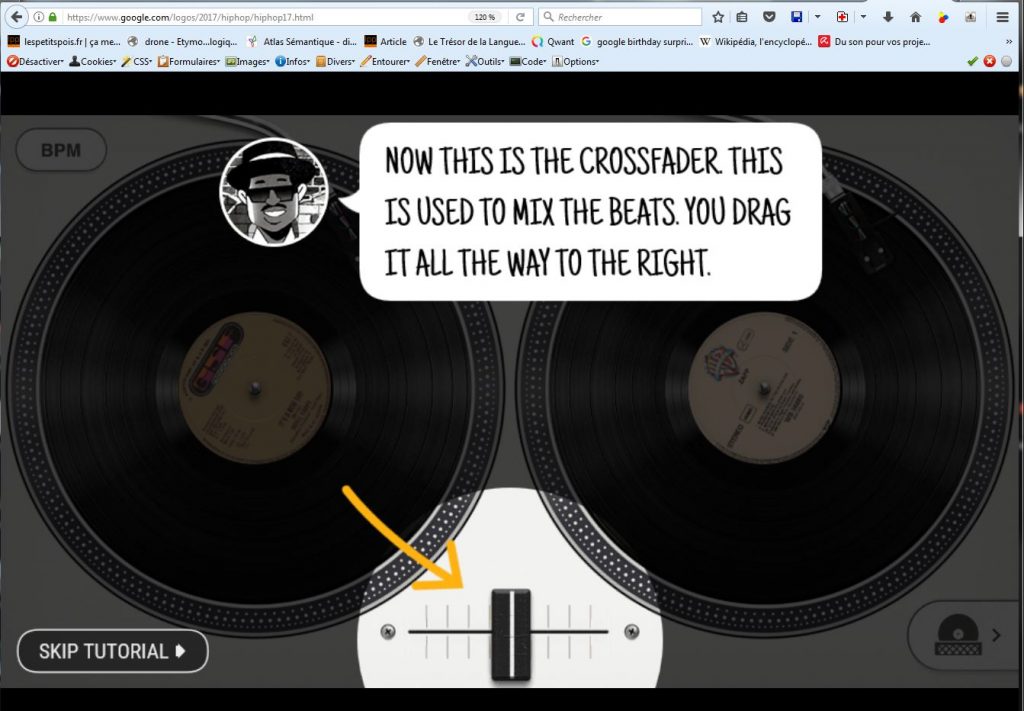This screenshot has height=711, width=1024.
Task: Click the browser back arrow button
Action: (17, 17)
